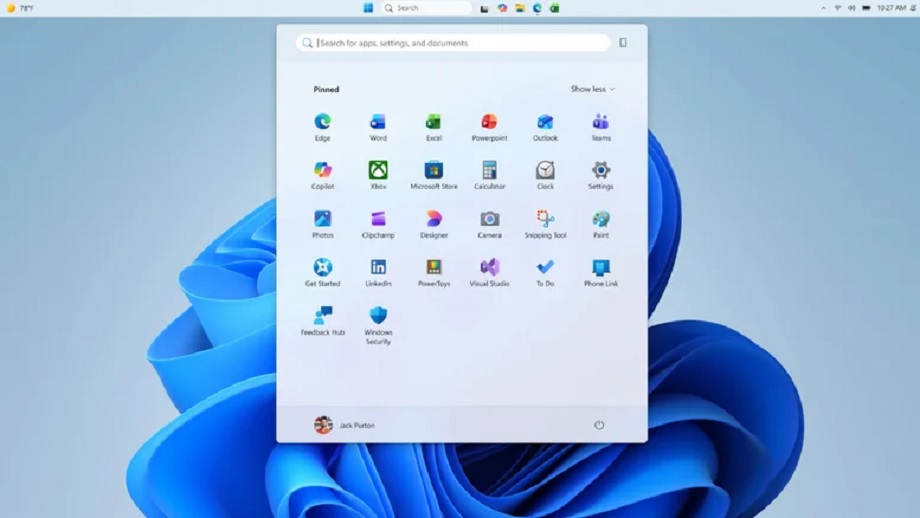
Task: Open the Clock app
Action: coord(545,175)
